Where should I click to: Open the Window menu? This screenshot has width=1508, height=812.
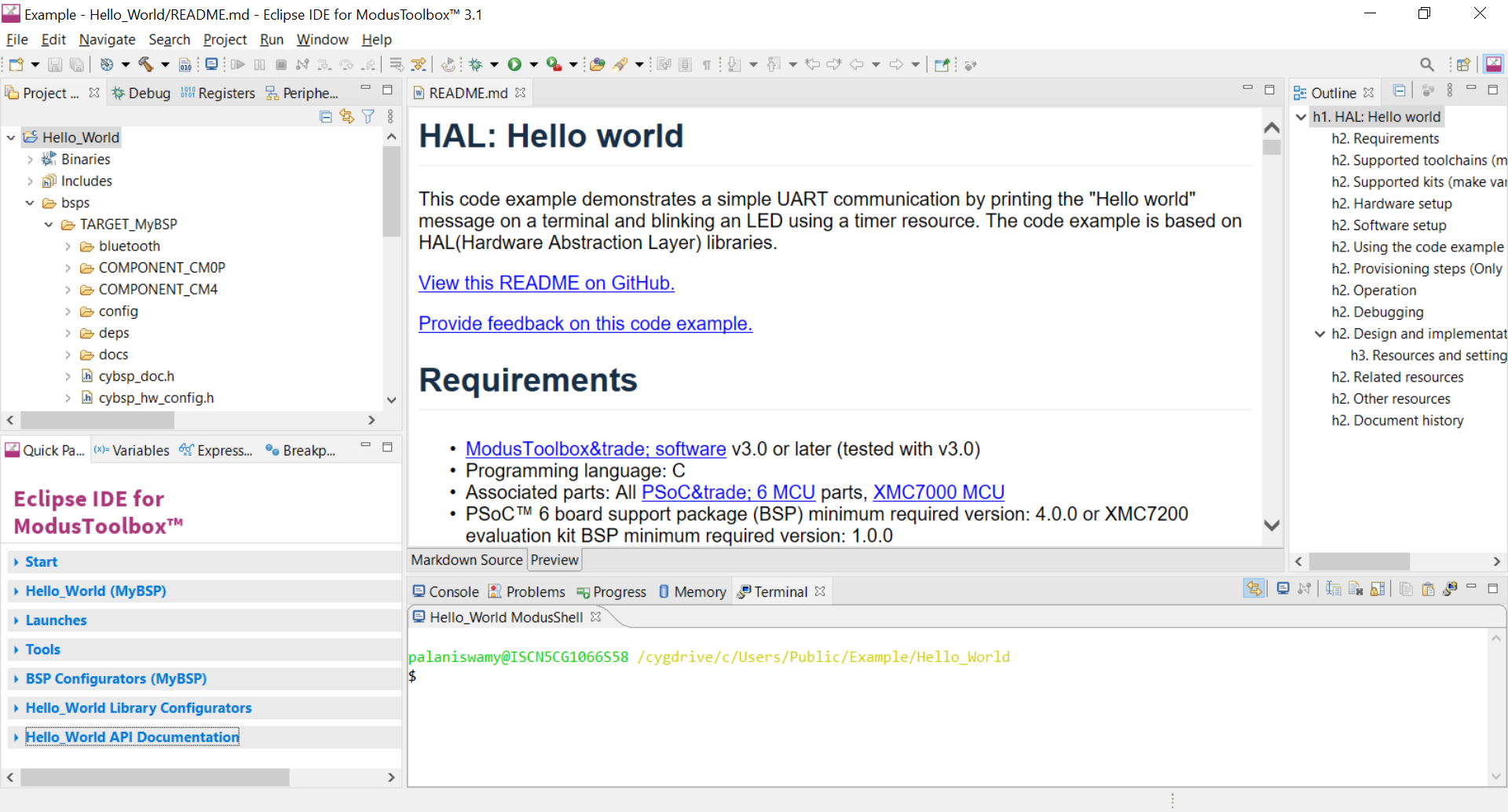(322, 39)
